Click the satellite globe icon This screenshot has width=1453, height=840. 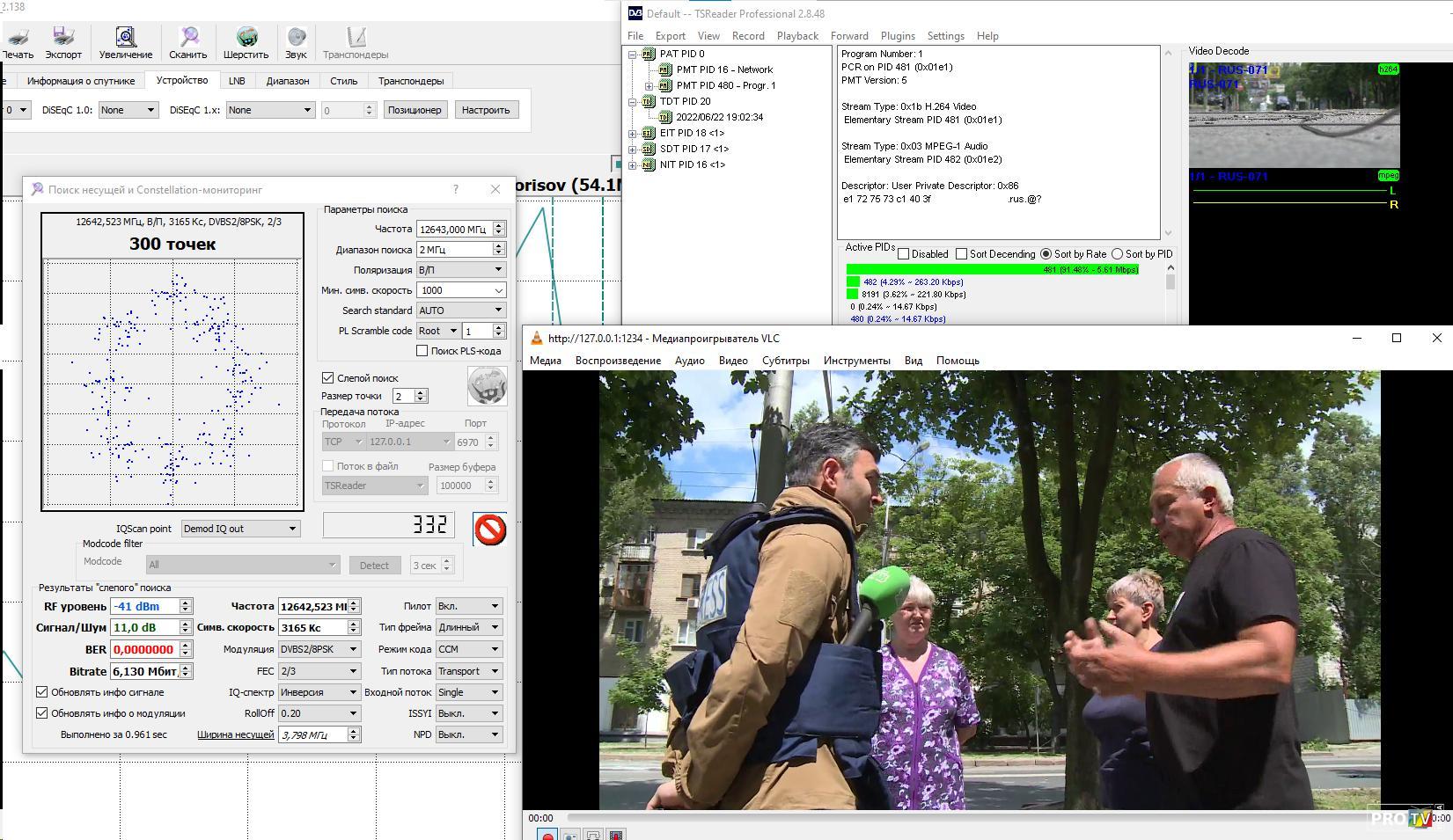487,386
